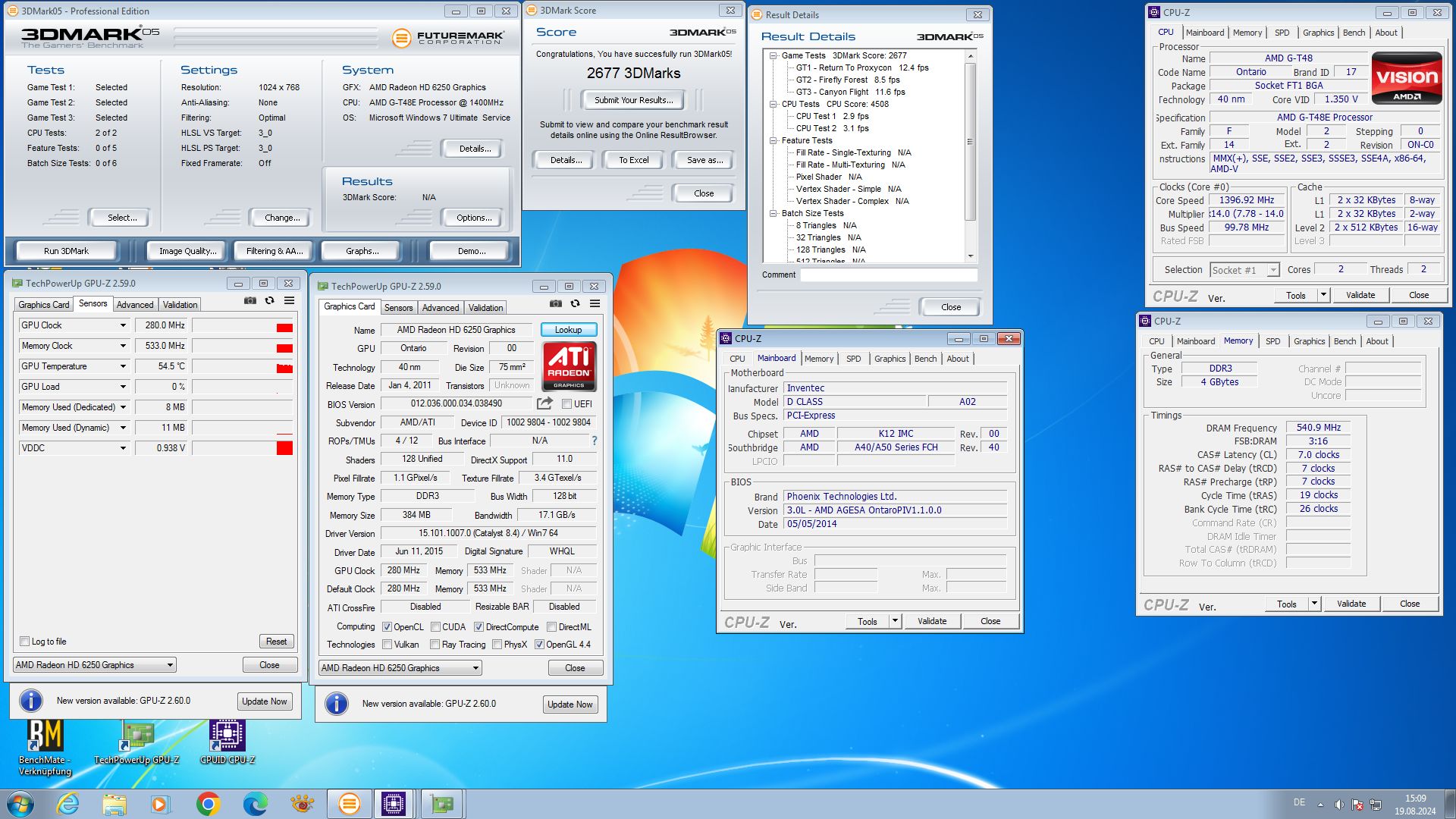Image resolution: width=1456 pixels, height=819 pixels.
Task: Open Tools dropdown arrow in CPU-Z Mainboard window
Action: [x=895, y=621]
